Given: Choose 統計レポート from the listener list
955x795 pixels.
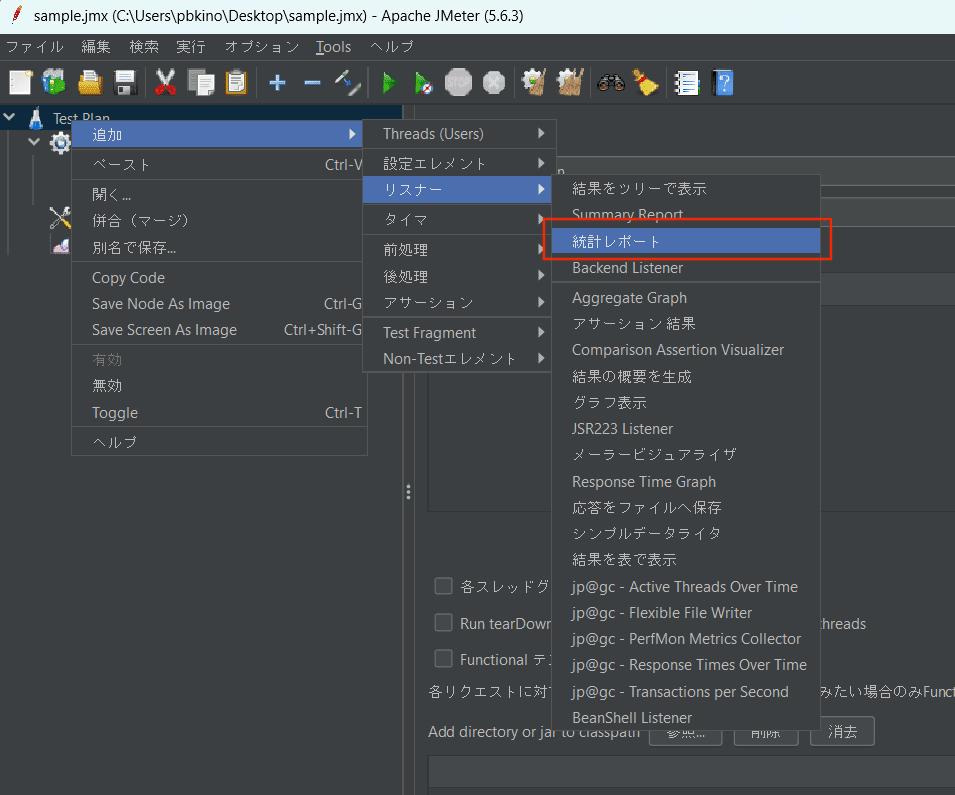Looking at the screenshot, I should pyautogui.click(x=686, y=241).
